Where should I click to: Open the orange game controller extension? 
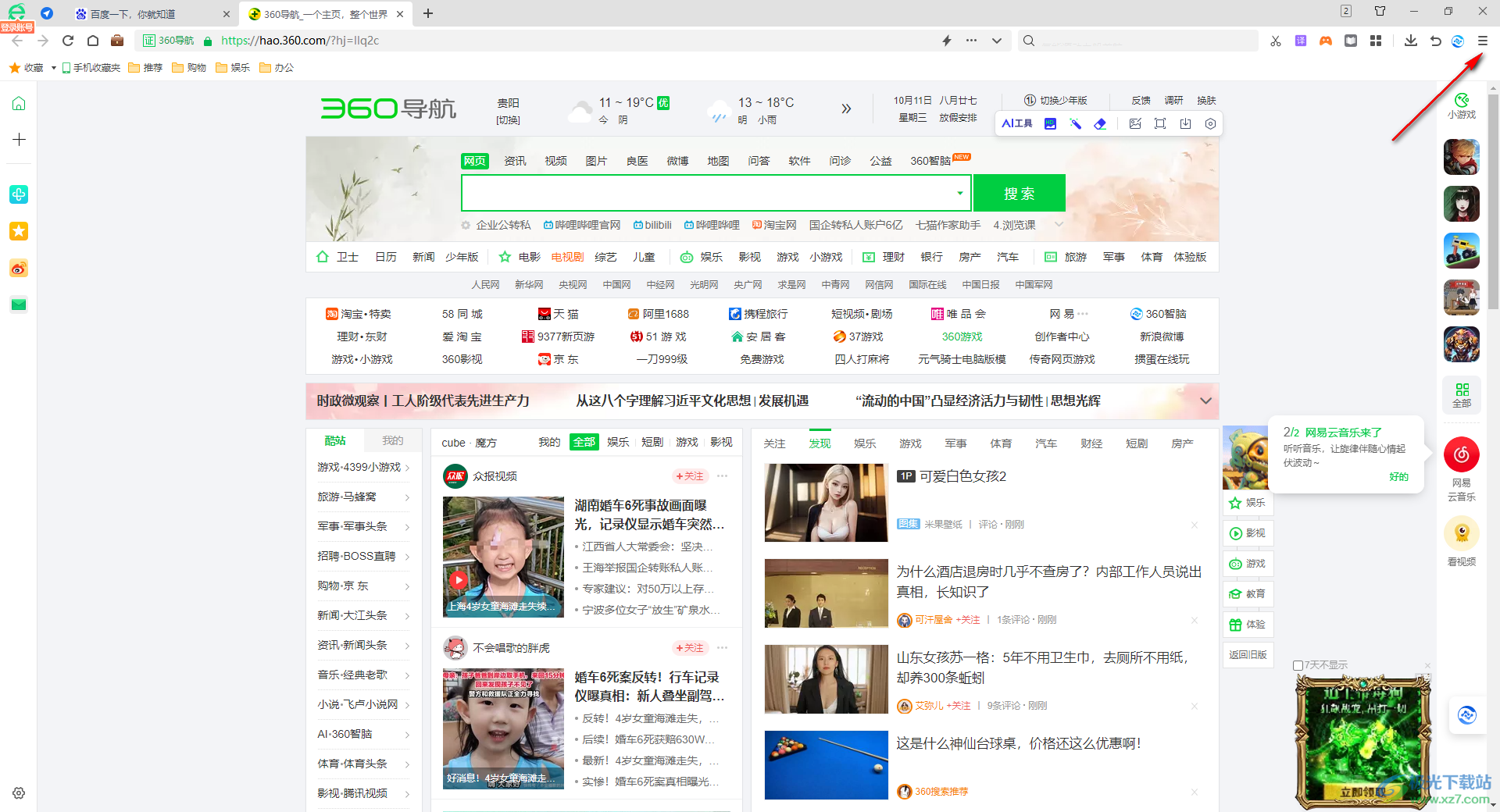(x=1326, y=41)
